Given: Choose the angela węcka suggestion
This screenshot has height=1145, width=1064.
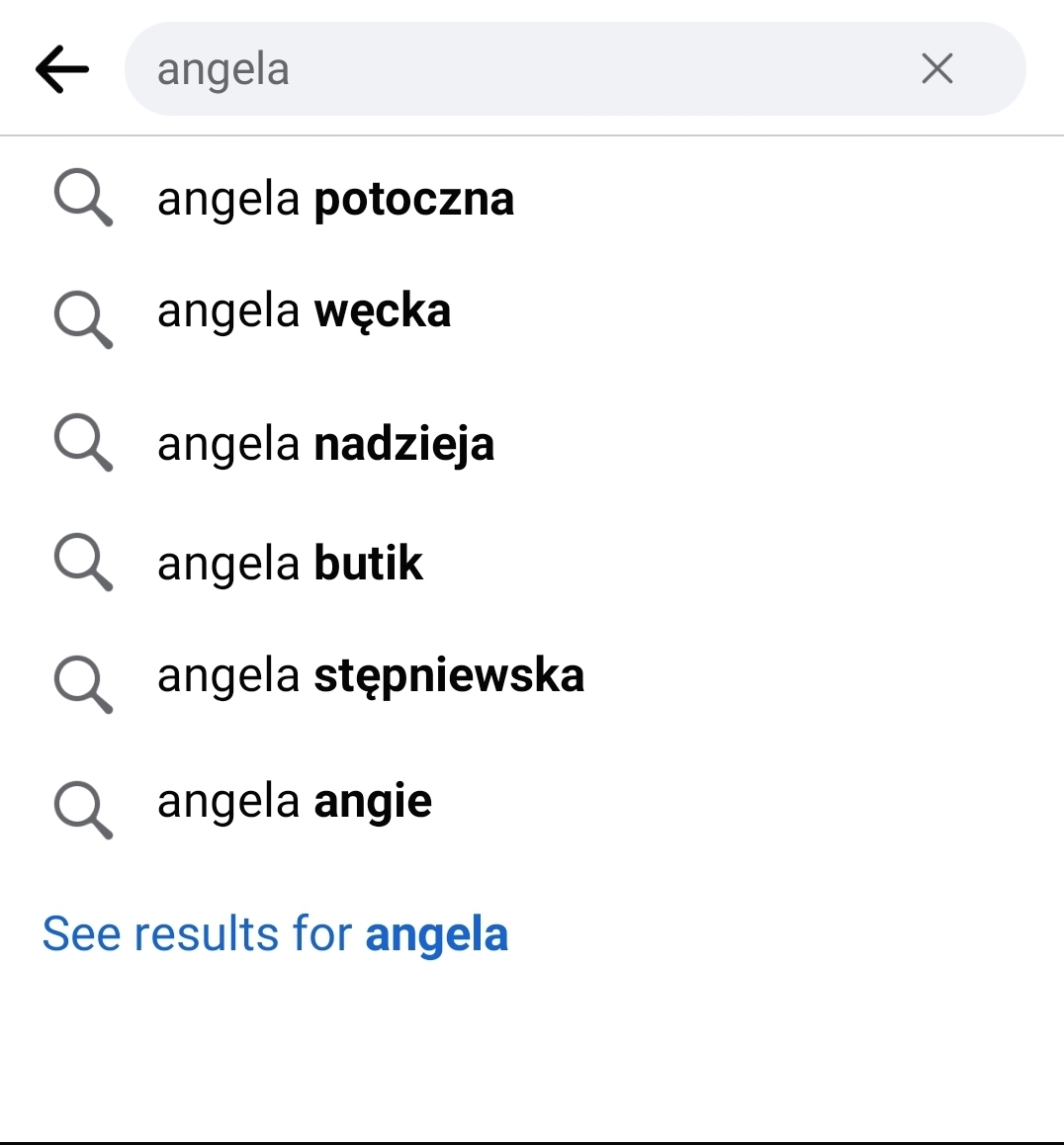Looking at the screenshot, I should (x=304, y=311).
